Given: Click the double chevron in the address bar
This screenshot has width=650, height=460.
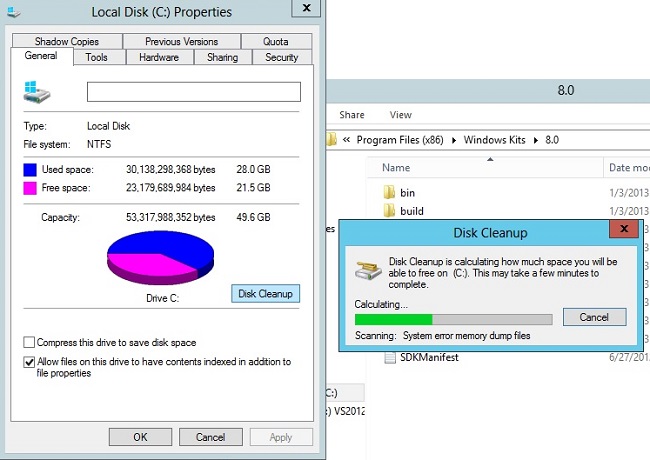Looking at the screenshot, I should [x=346, y=139].
